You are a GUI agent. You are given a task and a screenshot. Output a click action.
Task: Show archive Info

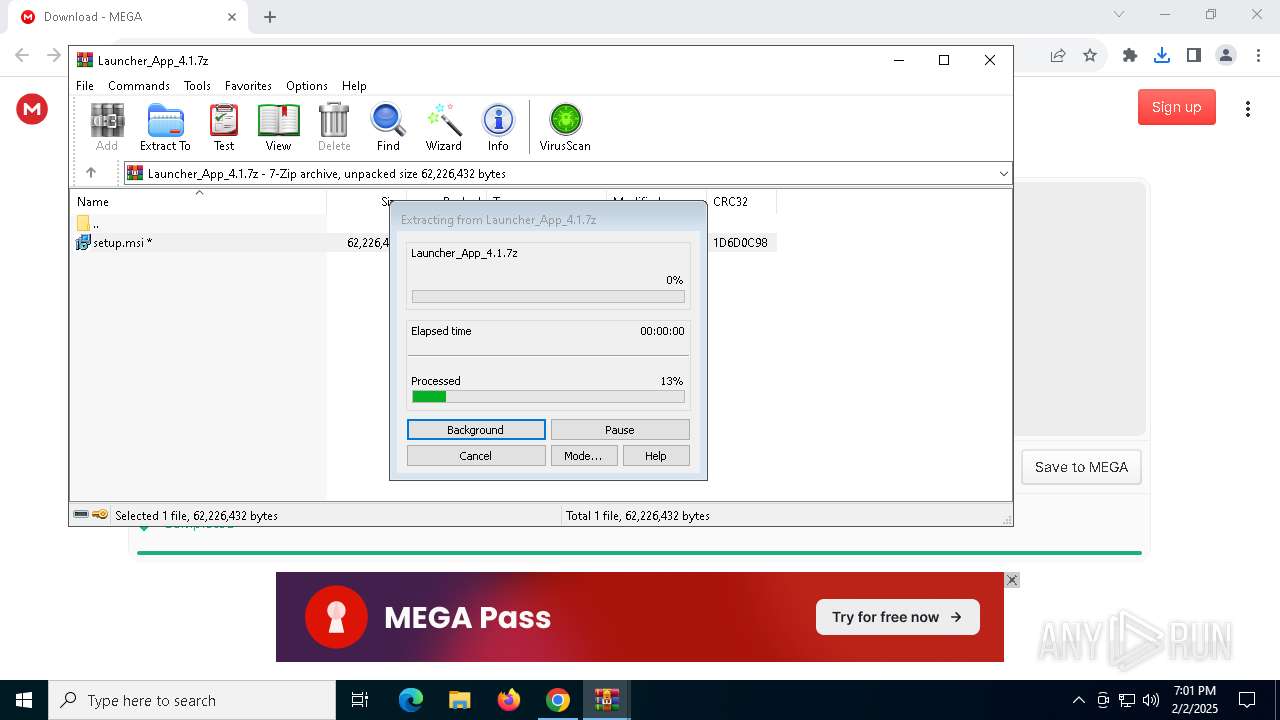pos(498,127)
